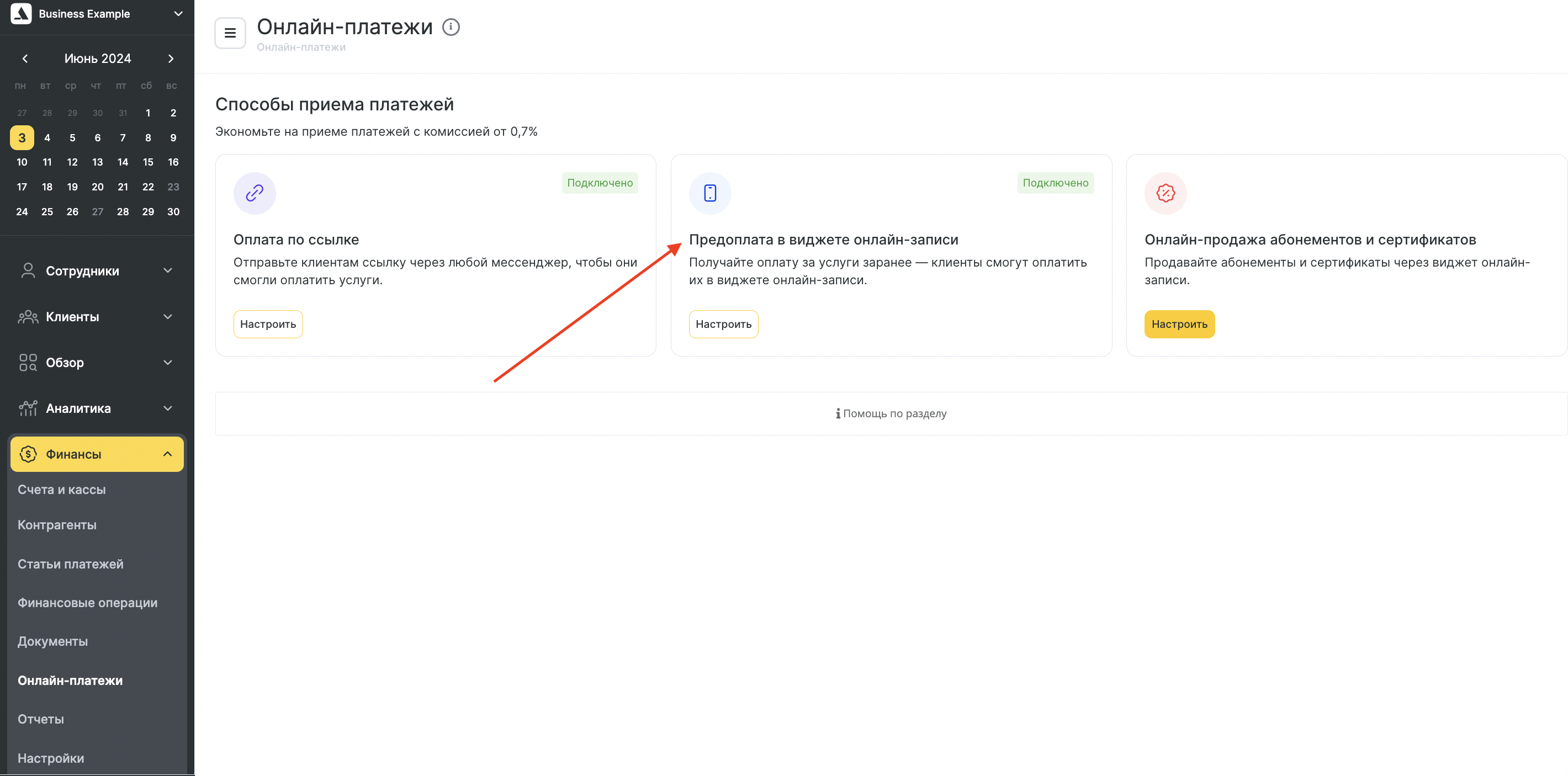Viewport: 1568px width, 776px height.
Task: Click the link icon on Оплата по ссылке card
Action: tap(255, 193)
